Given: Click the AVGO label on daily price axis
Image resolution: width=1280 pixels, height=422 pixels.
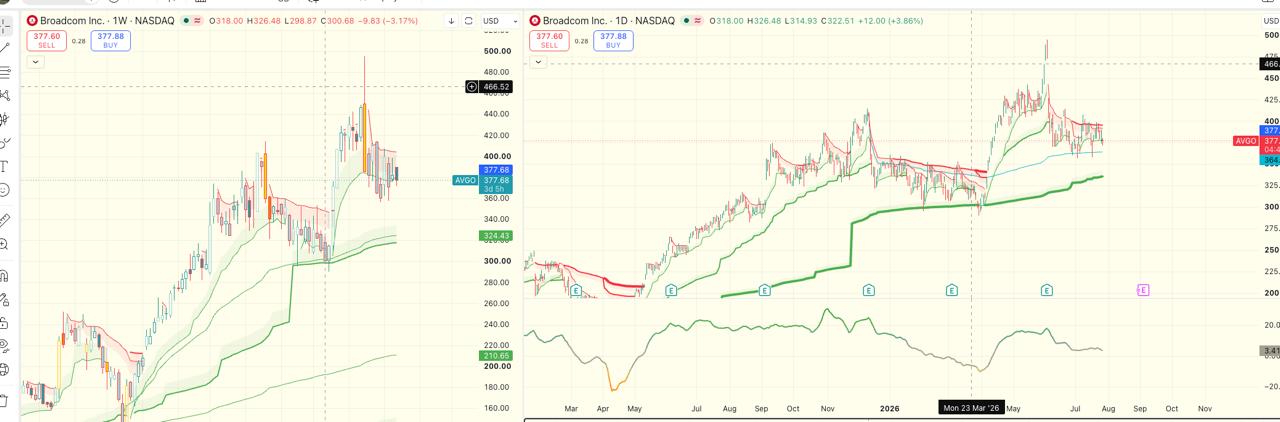Looking at the screenshot, I should pyautogui.click(x=1246, y=141).
